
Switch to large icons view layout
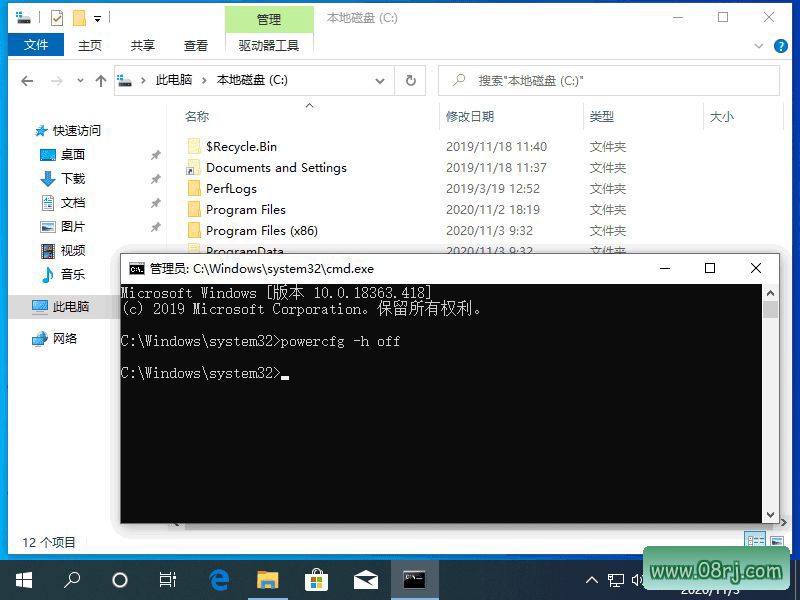[x=777, y=541]
